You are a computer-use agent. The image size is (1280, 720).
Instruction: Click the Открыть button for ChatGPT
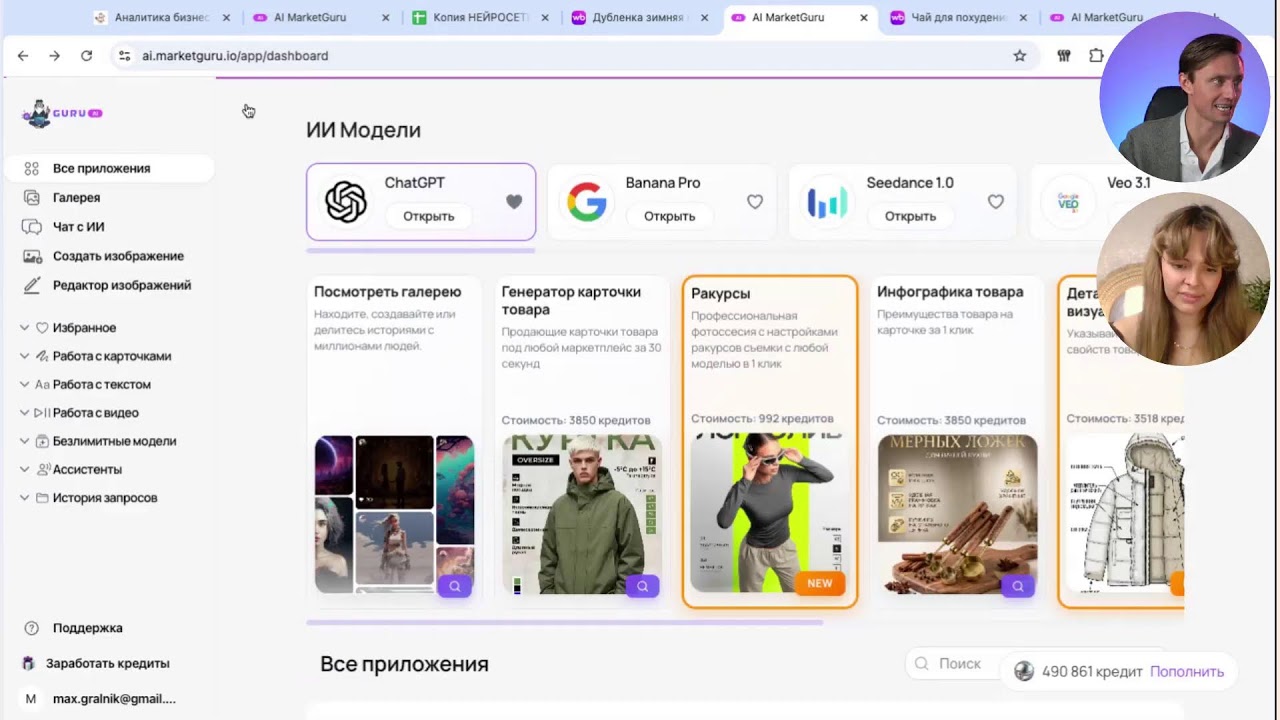[x=428, y=216]
